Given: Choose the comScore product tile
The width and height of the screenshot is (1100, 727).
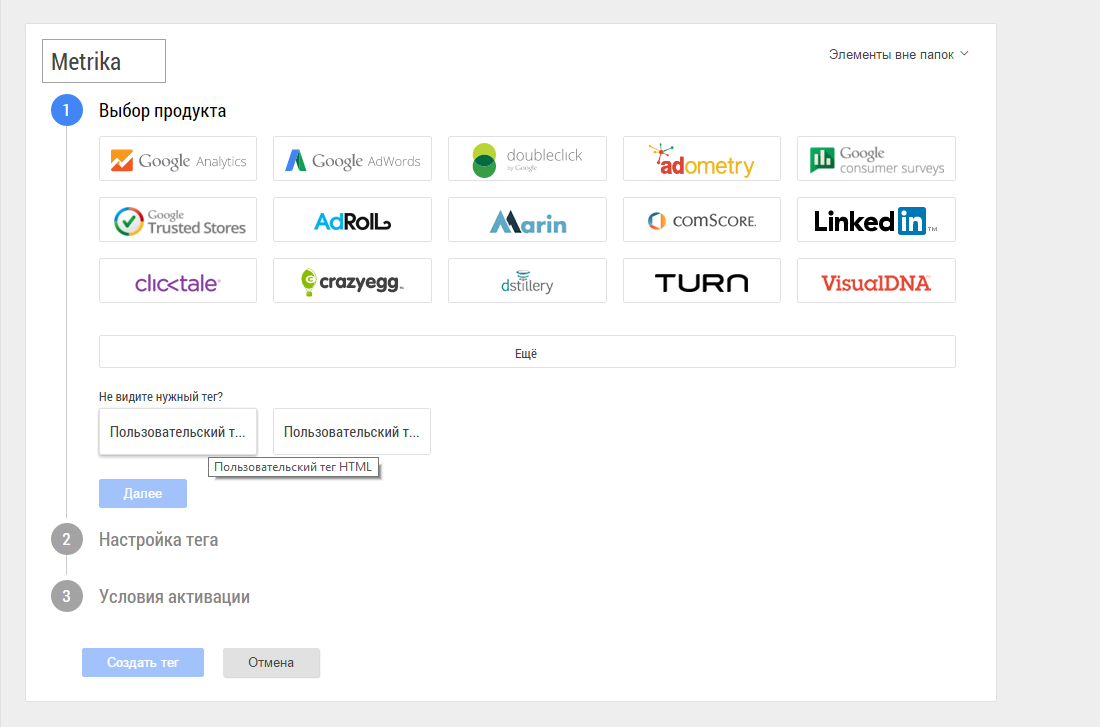Looking at the screenshot, I should pos(702,220).
